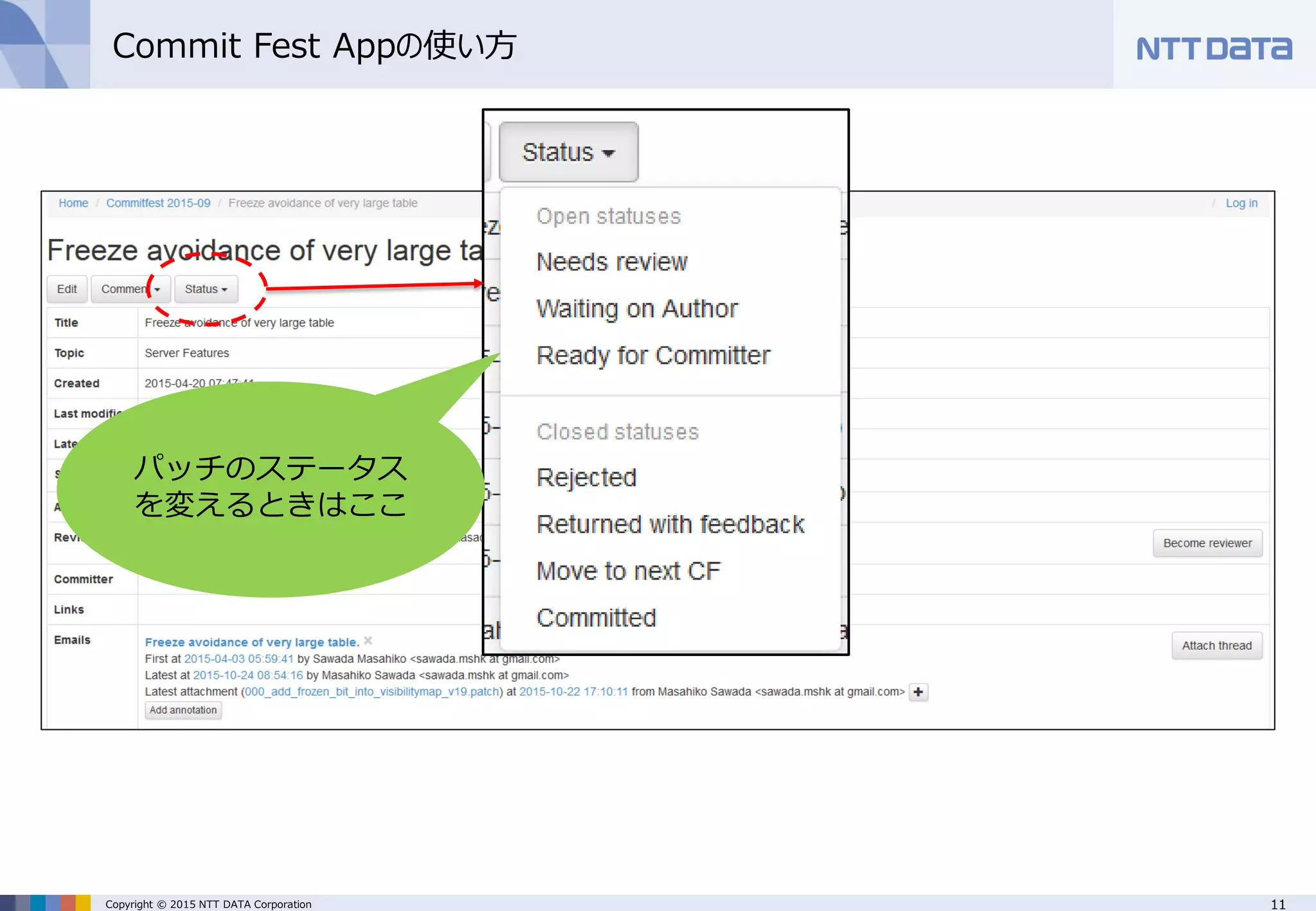The image size is (1316, 911).
Task: Open the small Status dropdown near Edit
Action: click(206, 289)
